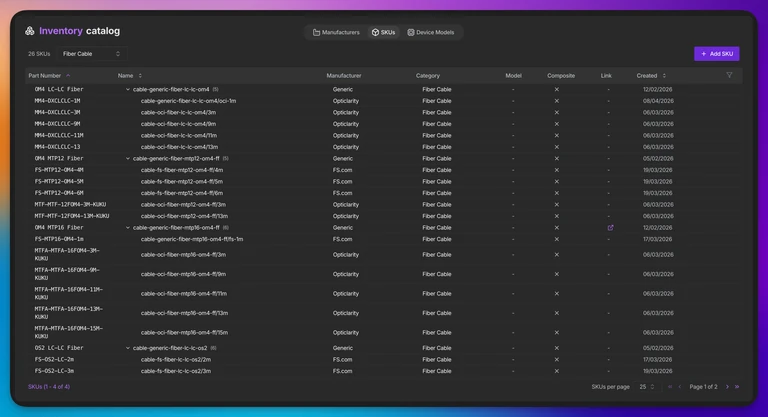Click Composite X mark in OS2 LC-LC Fiber row
The width and height of the screenshot is (768, 417).
[556, 348]
